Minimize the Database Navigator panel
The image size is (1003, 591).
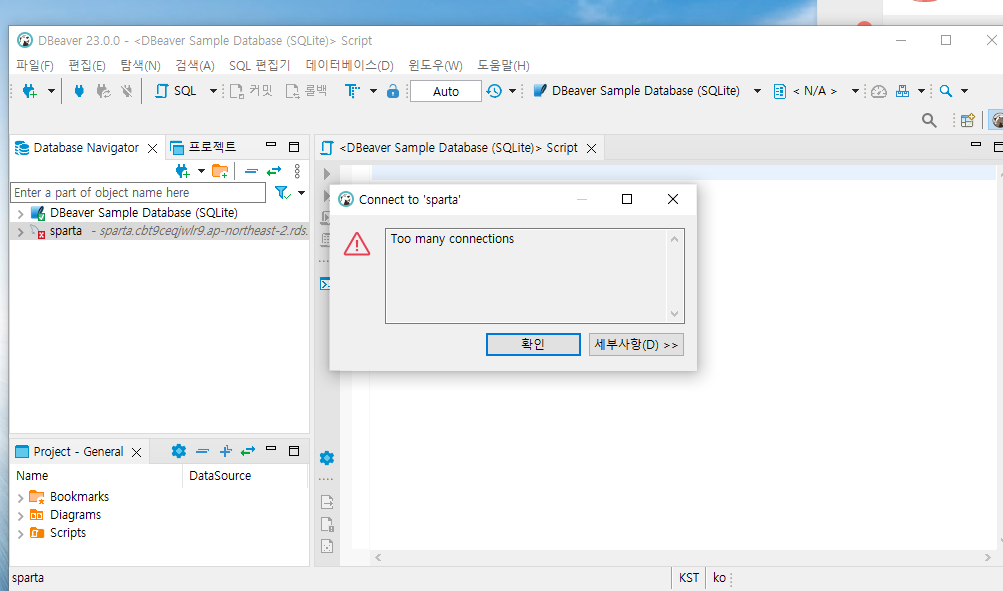pos(271,145)
